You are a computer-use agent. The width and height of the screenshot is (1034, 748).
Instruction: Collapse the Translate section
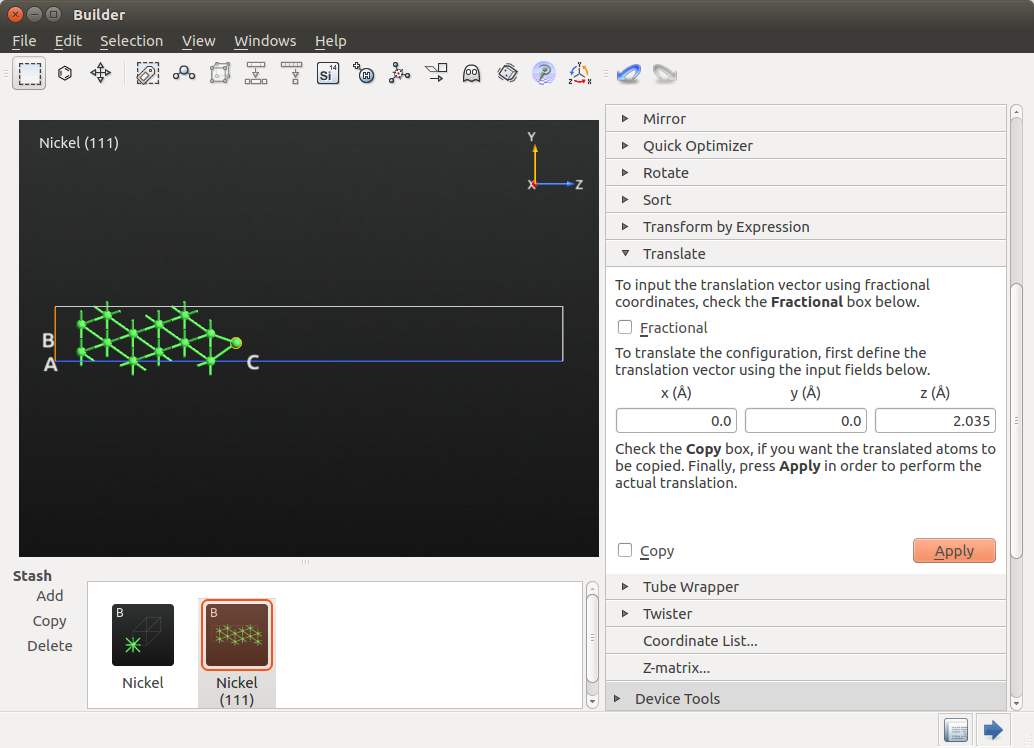(806, 254)
